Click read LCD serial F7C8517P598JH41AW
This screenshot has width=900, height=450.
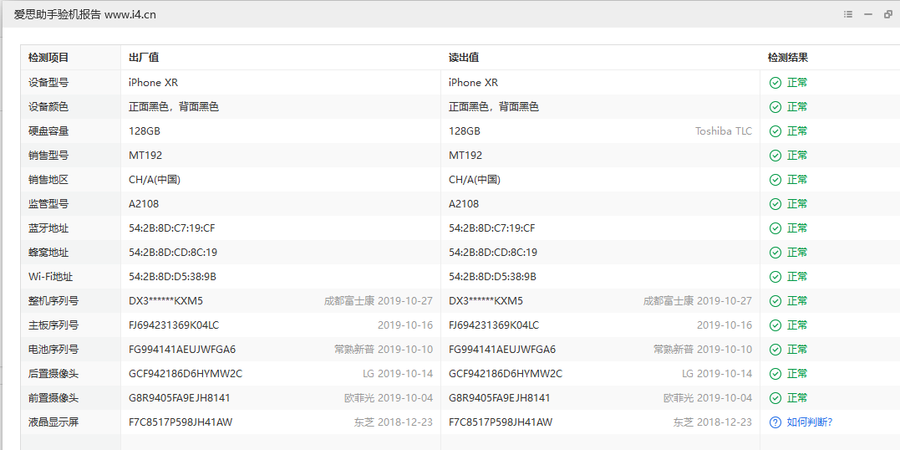[x=501, y=422]
